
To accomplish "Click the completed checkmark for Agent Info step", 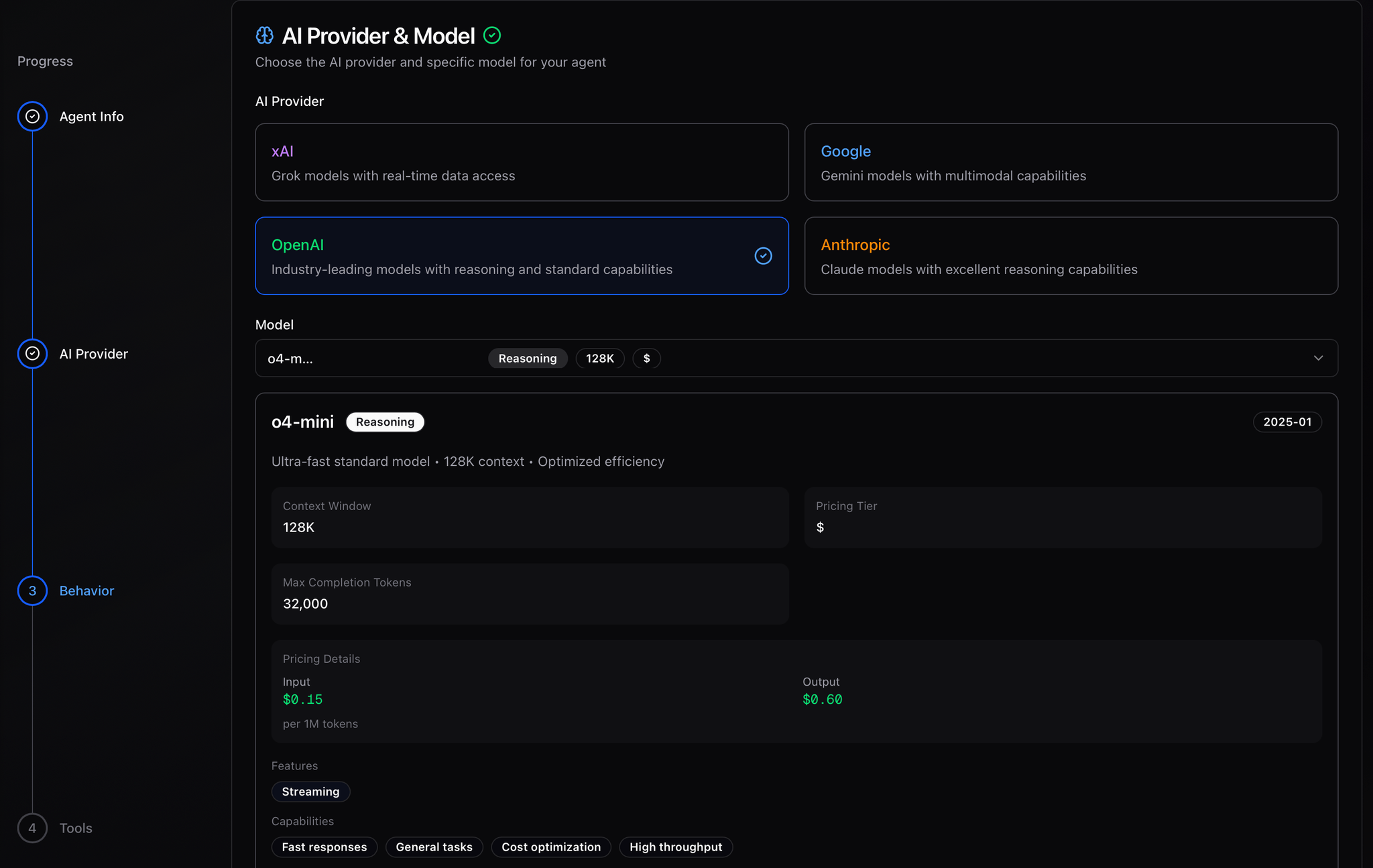I will click(32, 116).
